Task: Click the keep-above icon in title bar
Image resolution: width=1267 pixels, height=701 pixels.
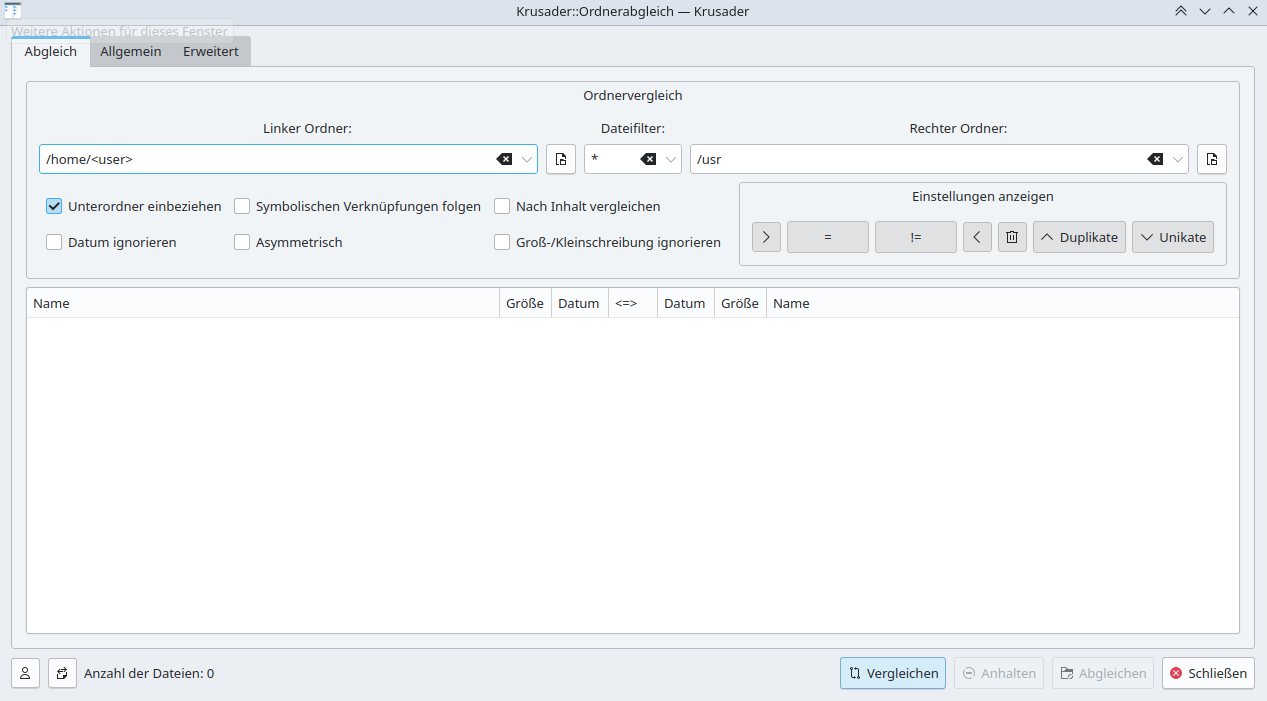Action: [1181, 11]
